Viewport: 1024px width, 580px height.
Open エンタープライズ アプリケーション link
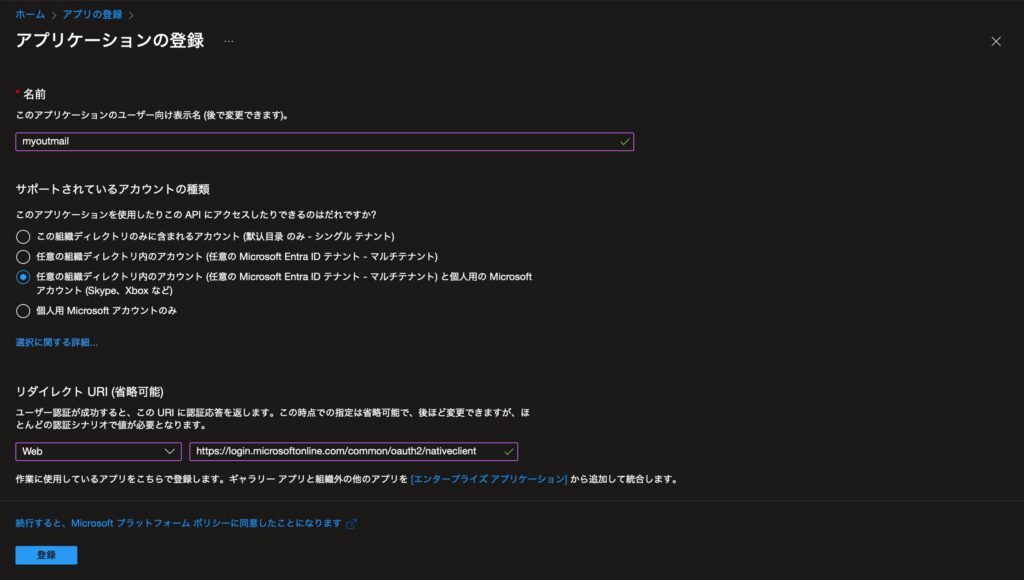488,479
